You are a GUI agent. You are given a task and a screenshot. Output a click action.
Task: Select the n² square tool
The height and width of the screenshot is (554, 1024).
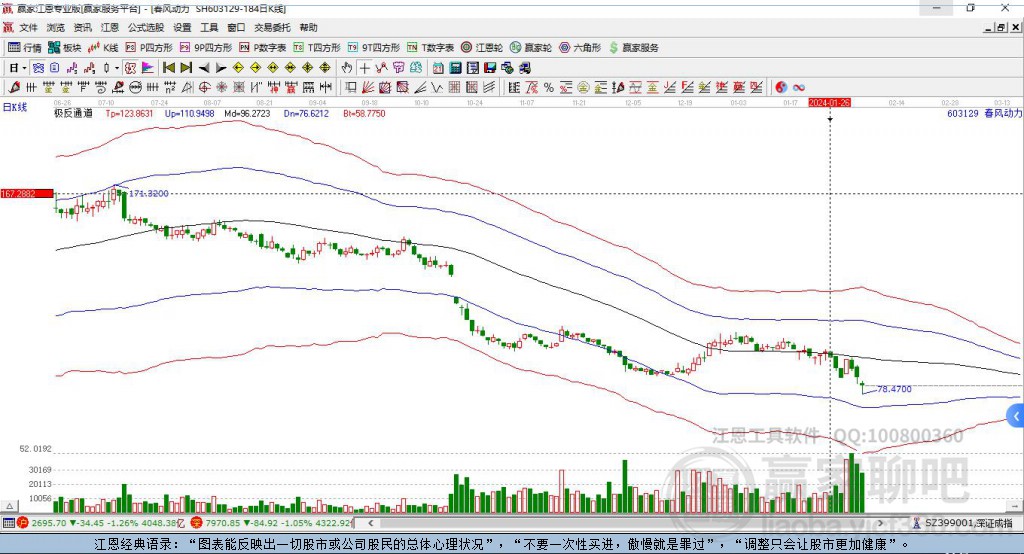coord(170,88)
